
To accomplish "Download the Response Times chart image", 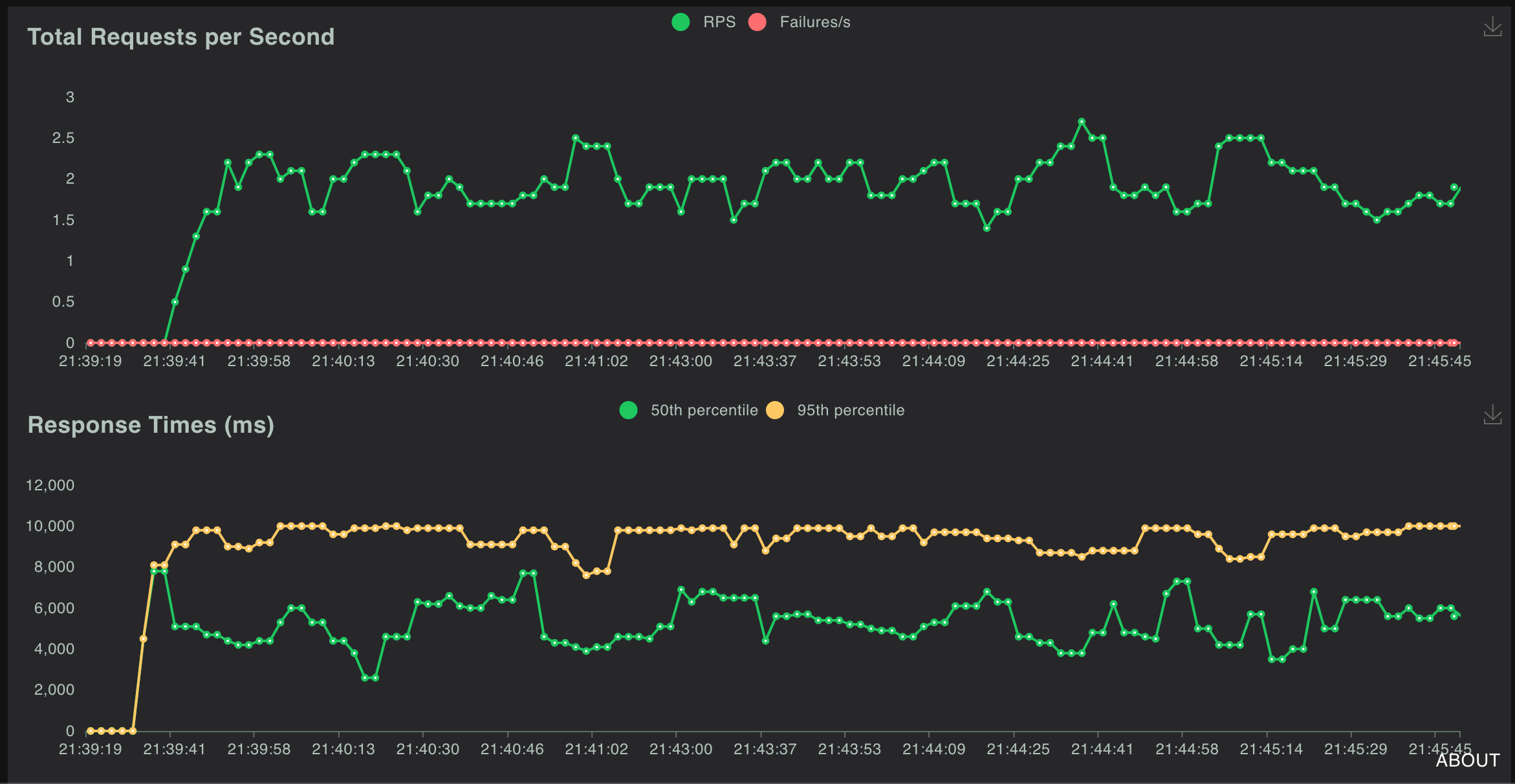I will pos(1492,415).
